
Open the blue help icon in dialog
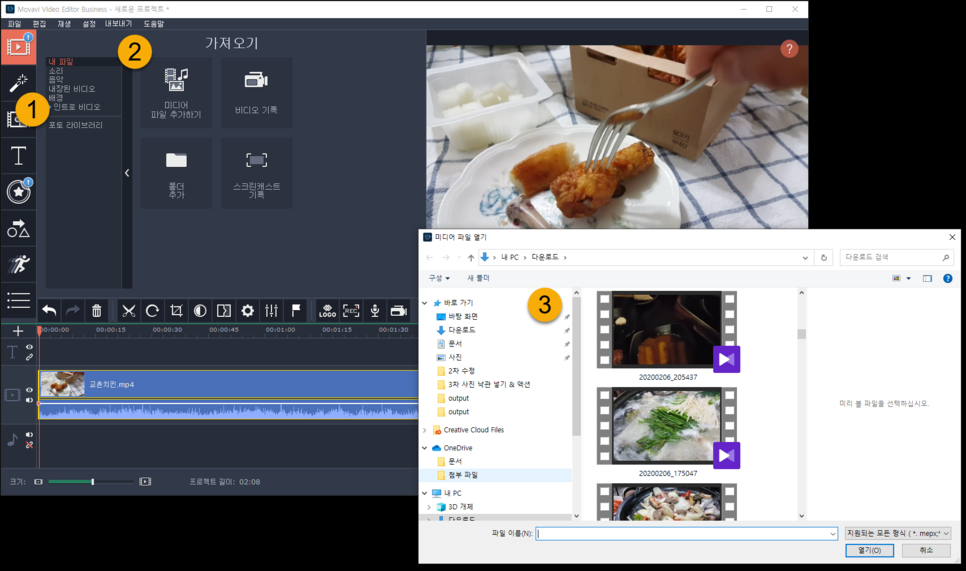[948, 278]
